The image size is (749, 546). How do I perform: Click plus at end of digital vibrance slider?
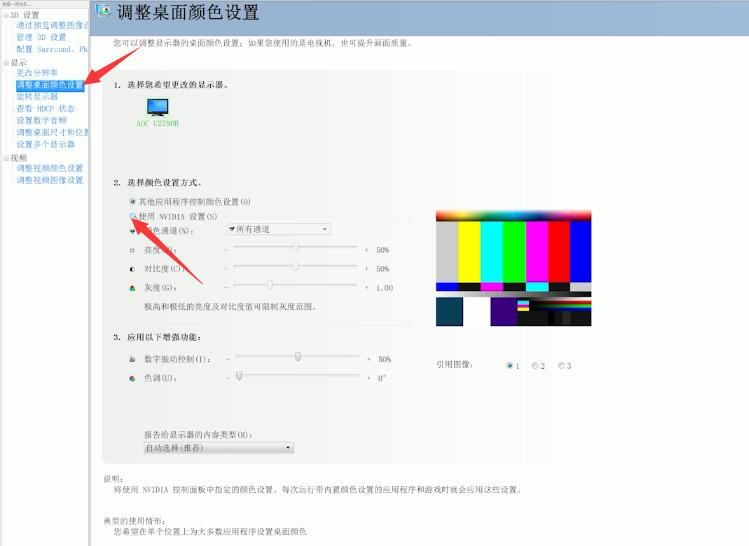[368, 359]
